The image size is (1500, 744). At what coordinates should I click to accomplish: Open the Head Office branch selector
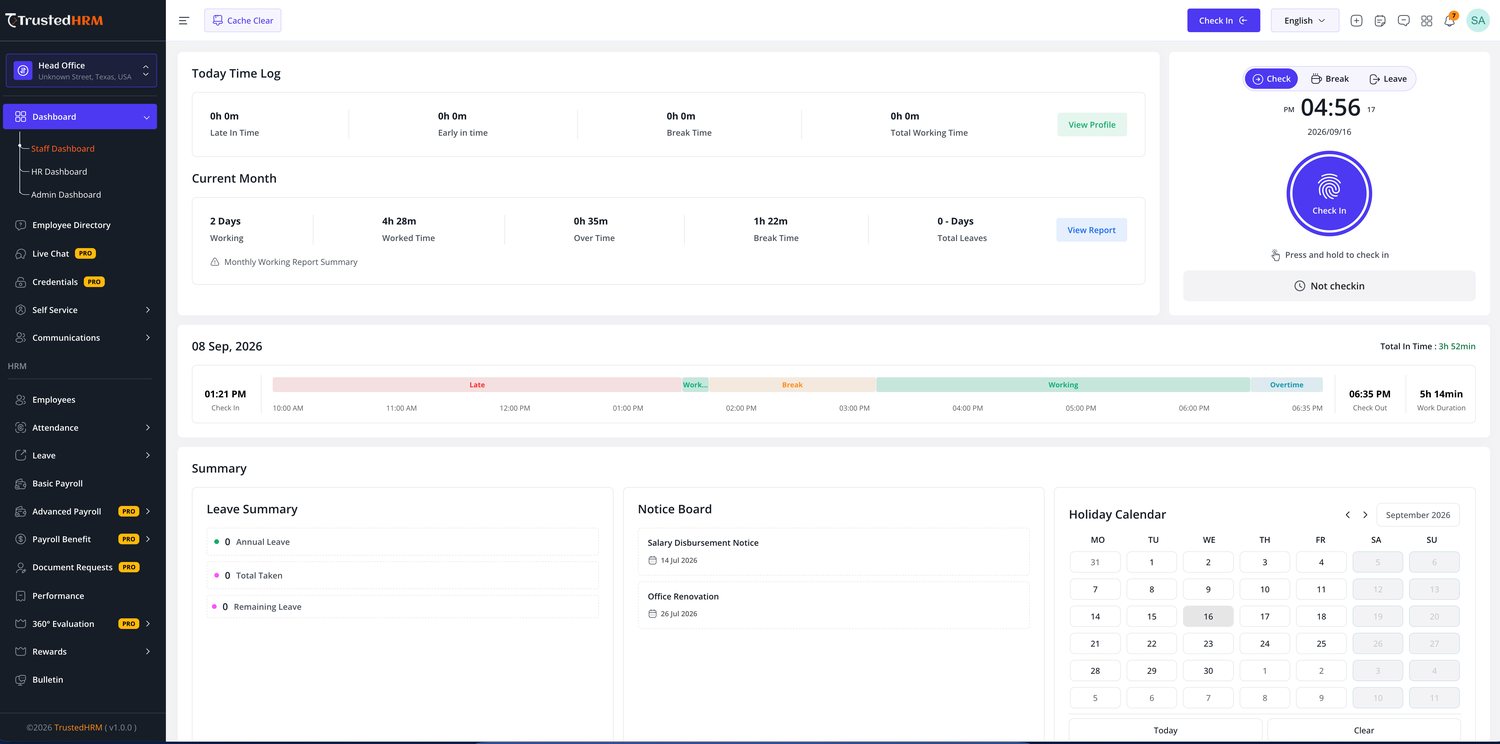(x=81, y=70)
